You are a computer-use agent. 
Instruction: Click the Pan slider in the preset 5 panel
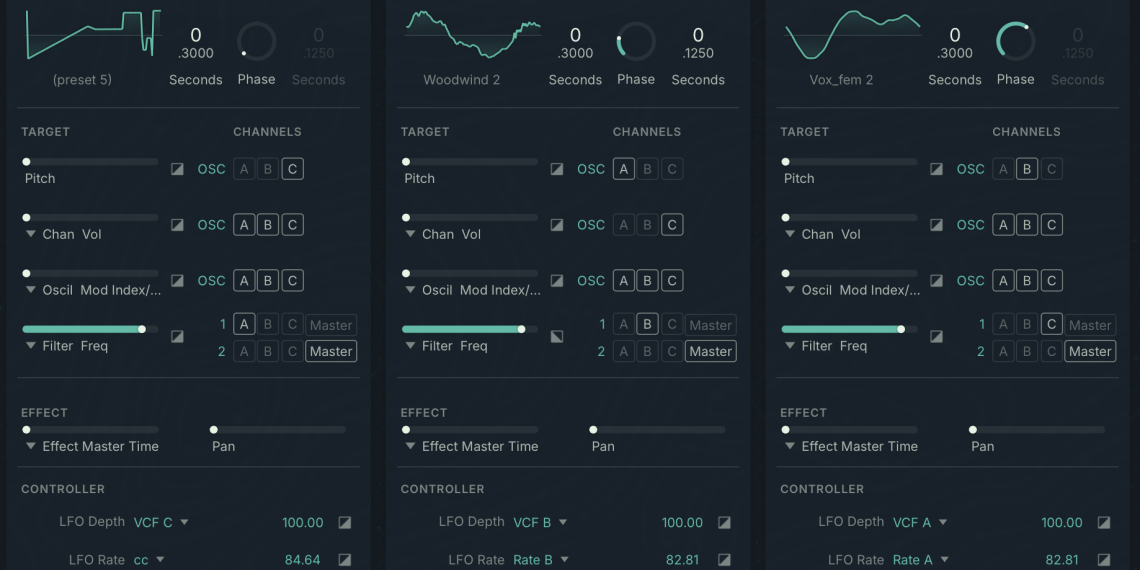pos(278,430)
